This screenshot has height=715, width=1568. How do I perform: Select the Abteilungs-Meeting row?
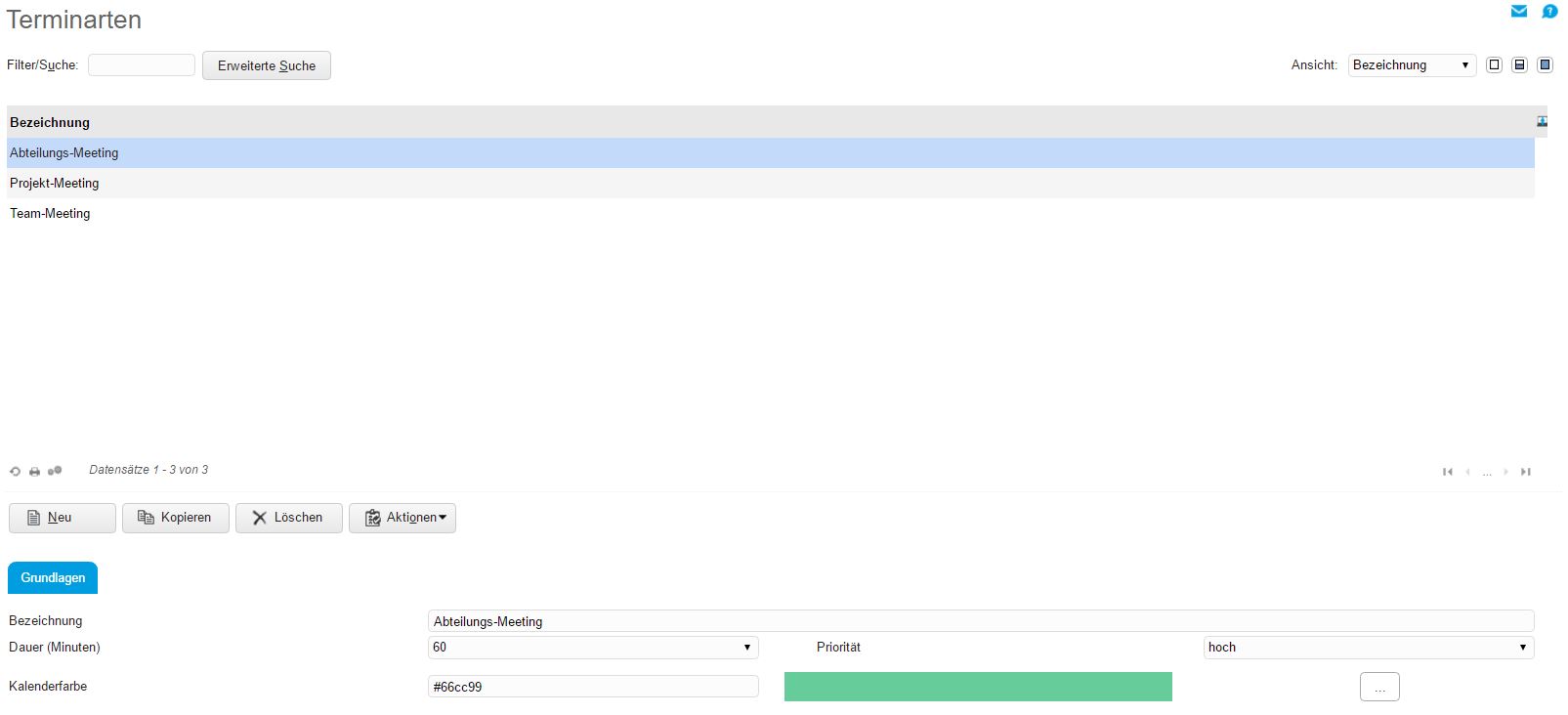[x=771, y=152]
